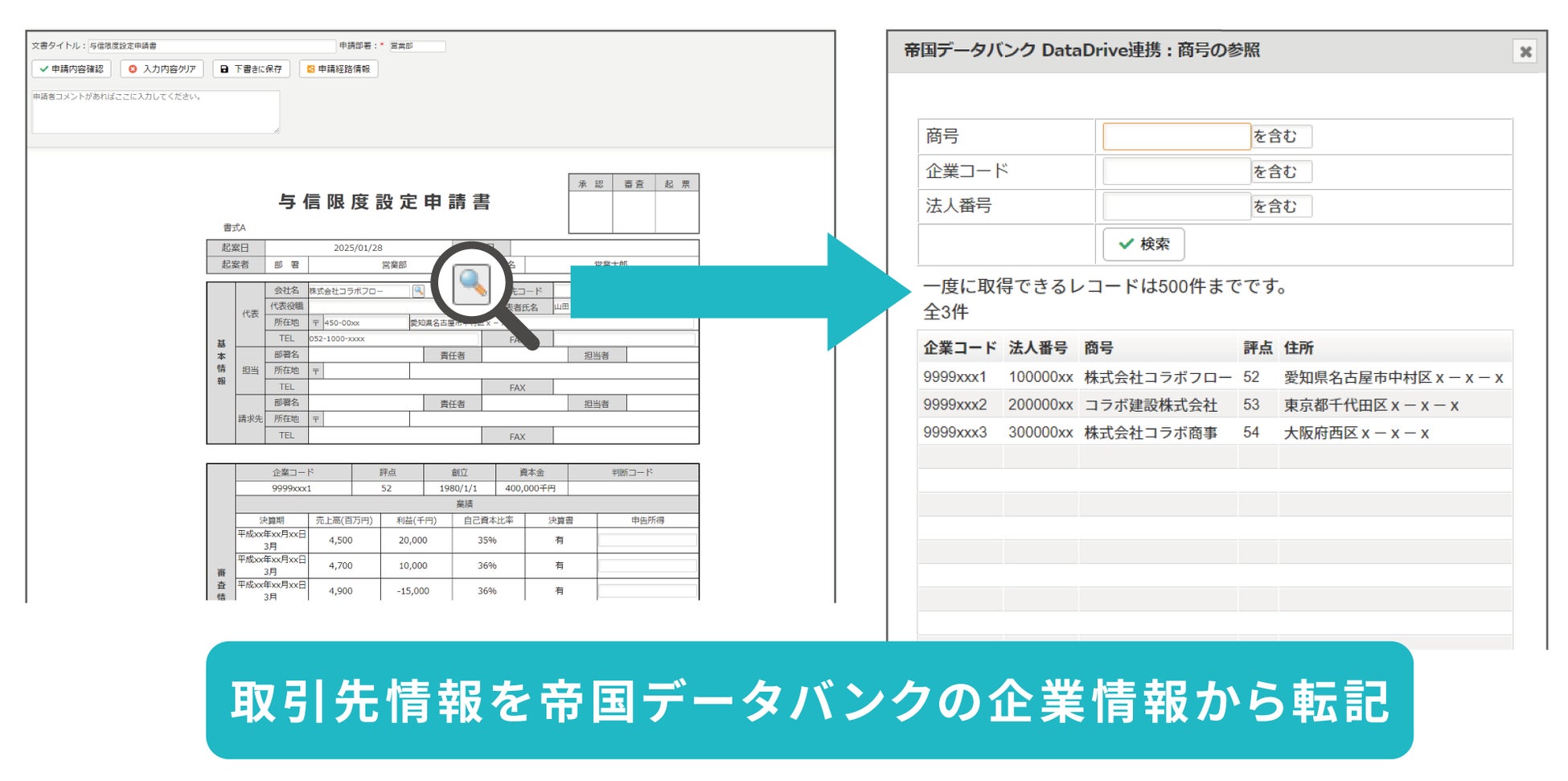
Task: Open the を含む dropdown beside 商号 input
Action: 1281,137
